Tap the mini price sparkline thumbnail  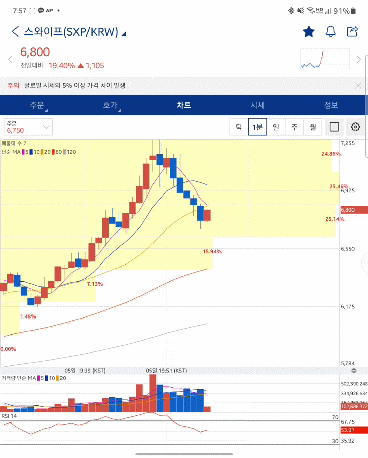pos(325,59)
